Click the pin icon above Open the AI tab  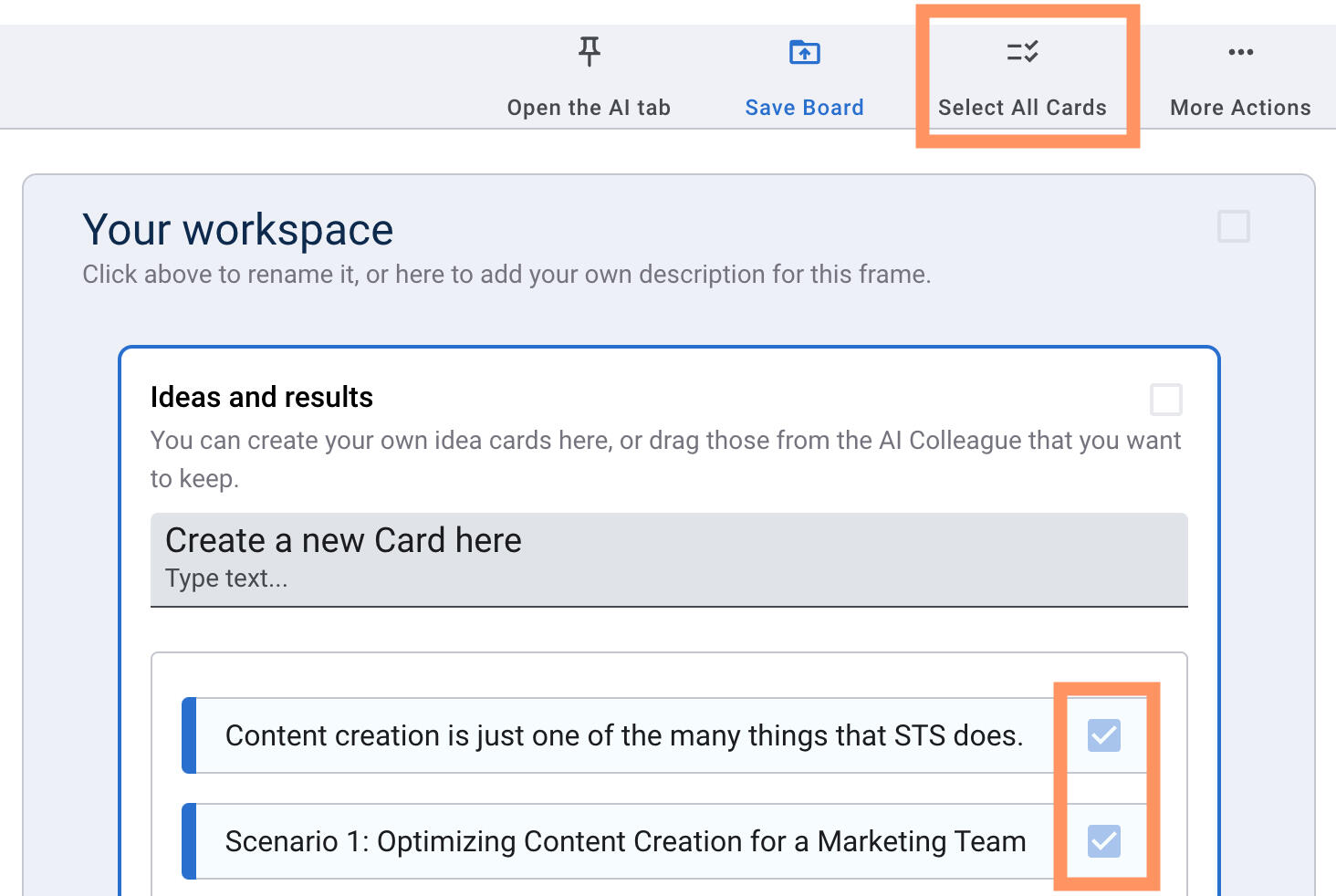590,52
